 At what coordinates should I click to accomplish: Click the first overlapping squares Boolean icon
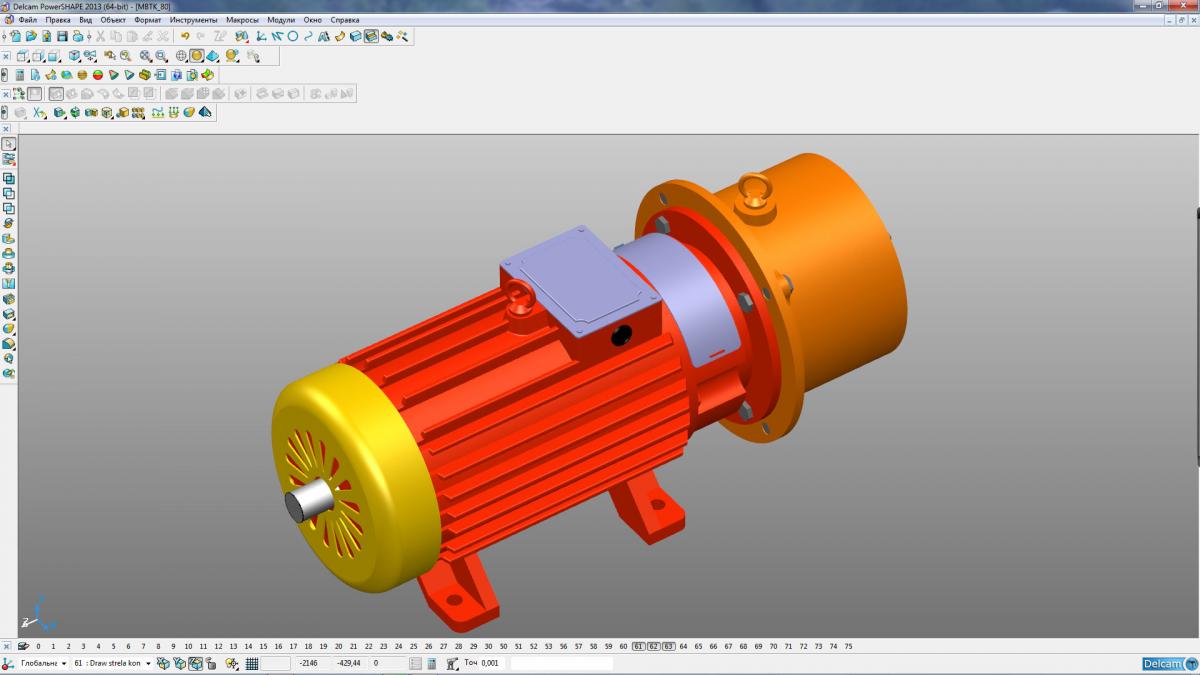pyautogui.click(x=9, y=179)
